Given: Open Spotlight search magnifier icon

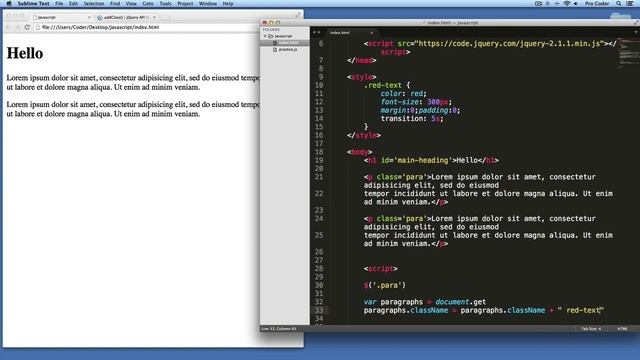Looking at the screenshot, I should click(x=619, y=3).
